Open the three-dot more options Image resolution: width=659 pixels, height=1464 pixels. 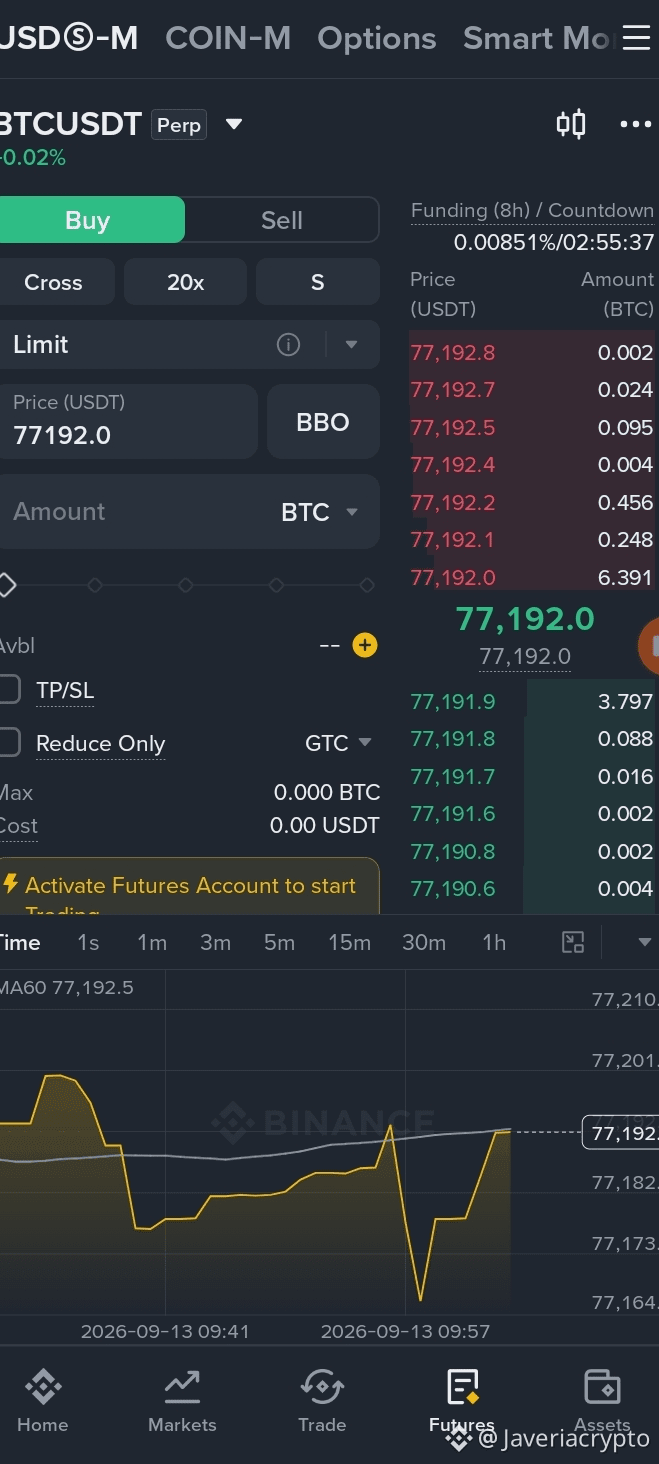pos(636,124)
